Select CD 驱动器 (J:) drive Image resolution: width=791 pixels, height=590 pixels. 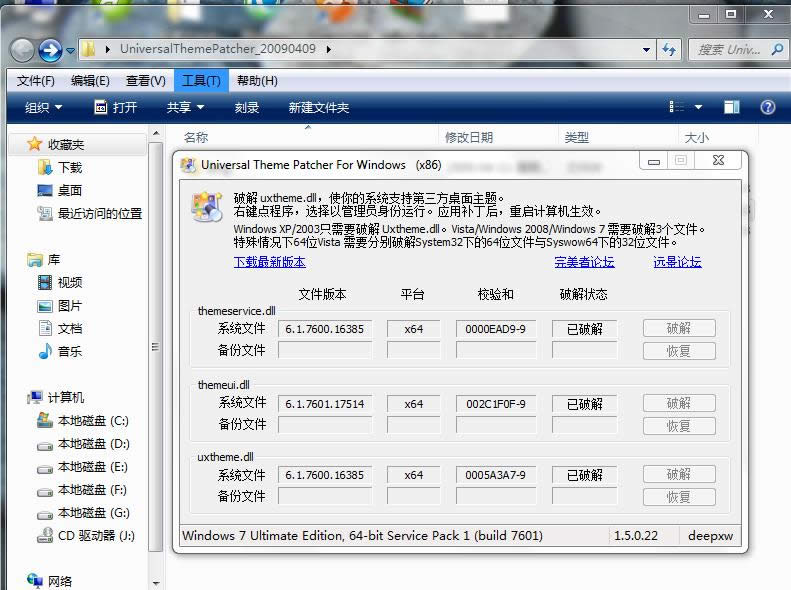coord(95,535)
